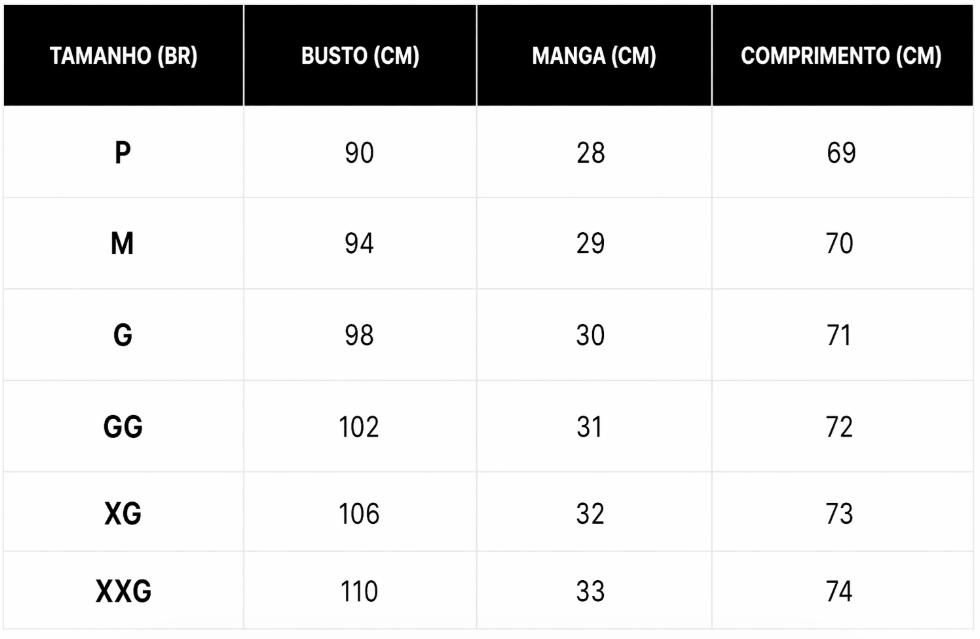Select the size P row label
This screenshot has height=639, width=980.
123,154
